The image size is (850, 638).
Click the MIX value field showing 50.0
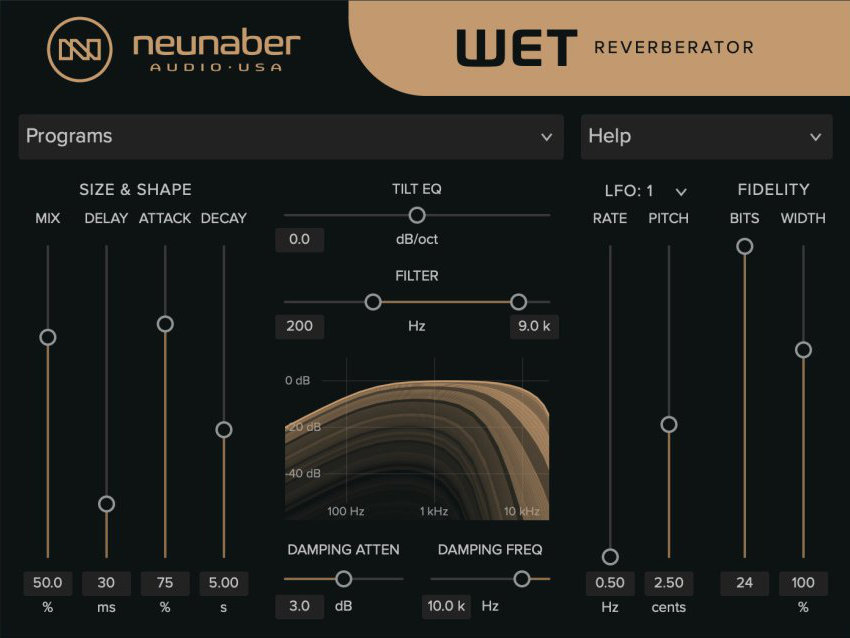click(47, 583)
